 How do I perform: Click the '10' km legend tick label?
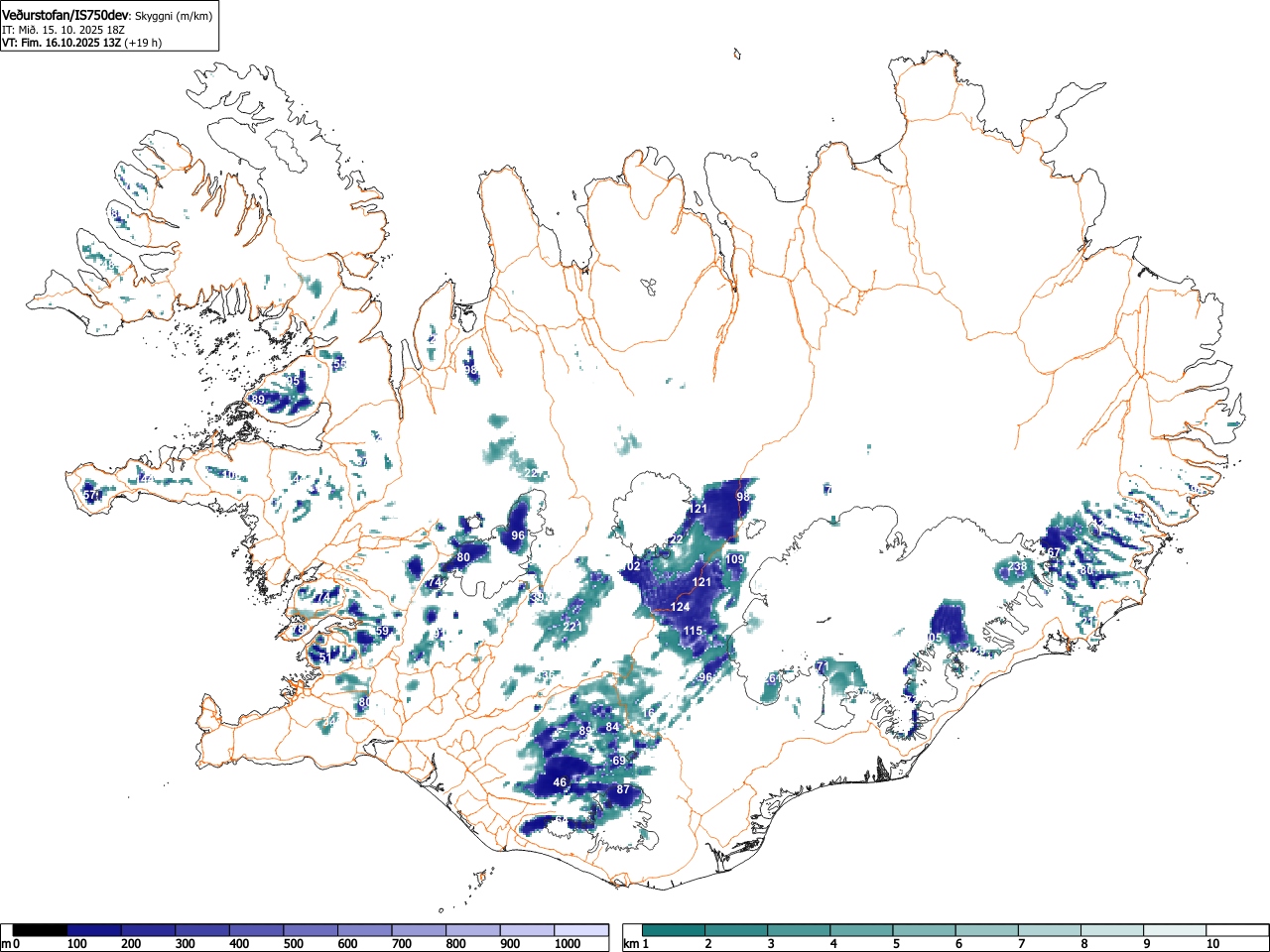(1211, 945)
